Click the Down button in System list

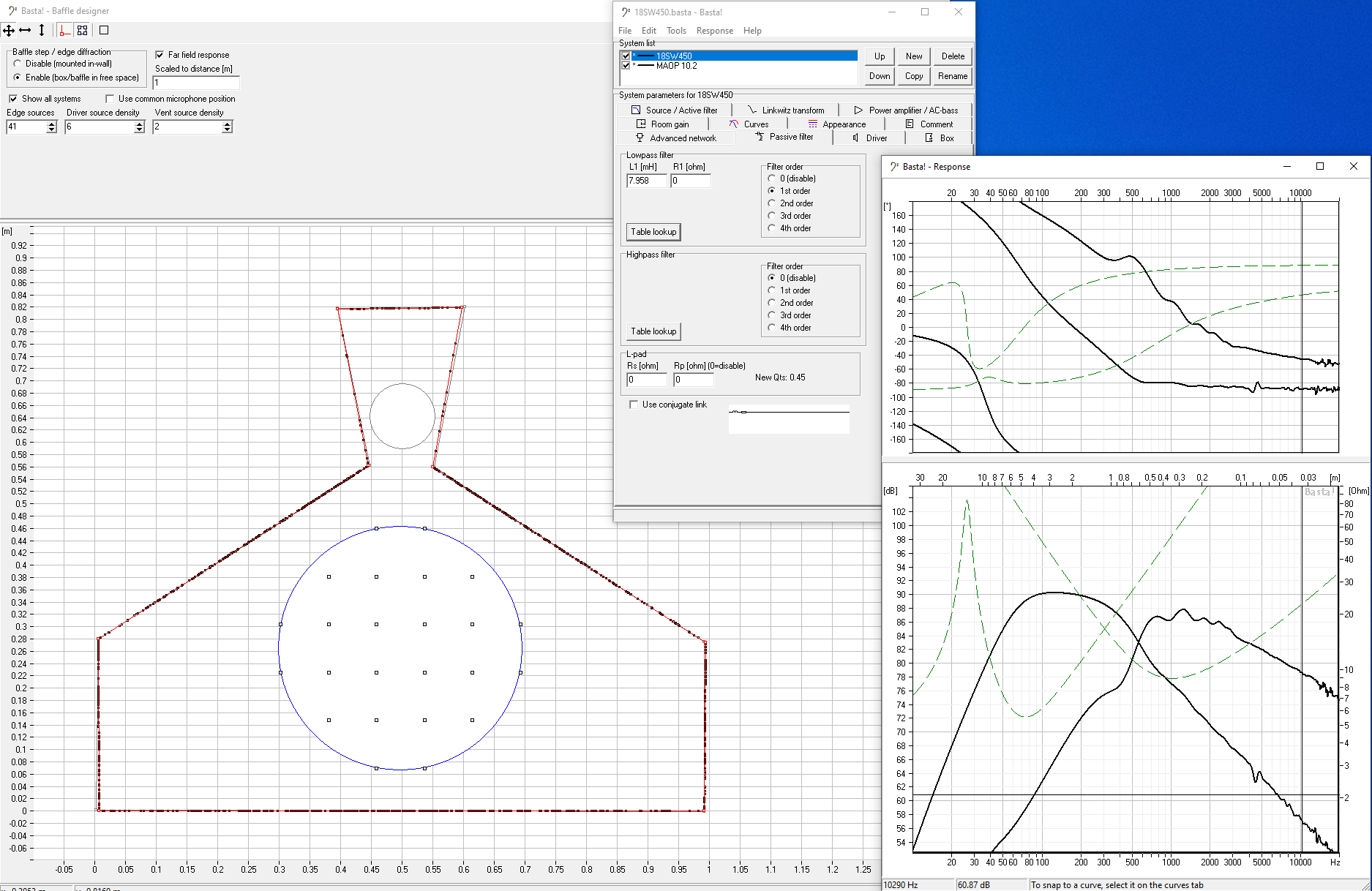880,76
